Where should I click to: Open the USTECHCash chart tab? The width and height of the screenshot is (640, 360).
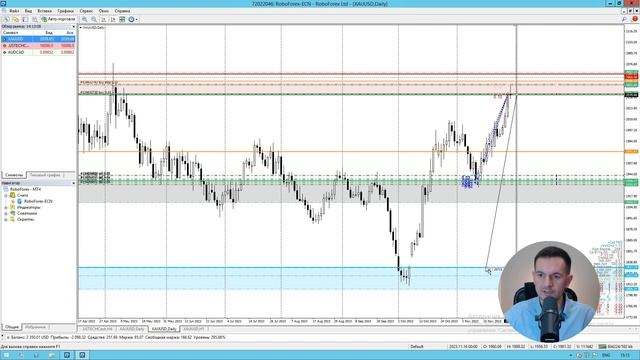pyautogui.click(x=97, y=329)
